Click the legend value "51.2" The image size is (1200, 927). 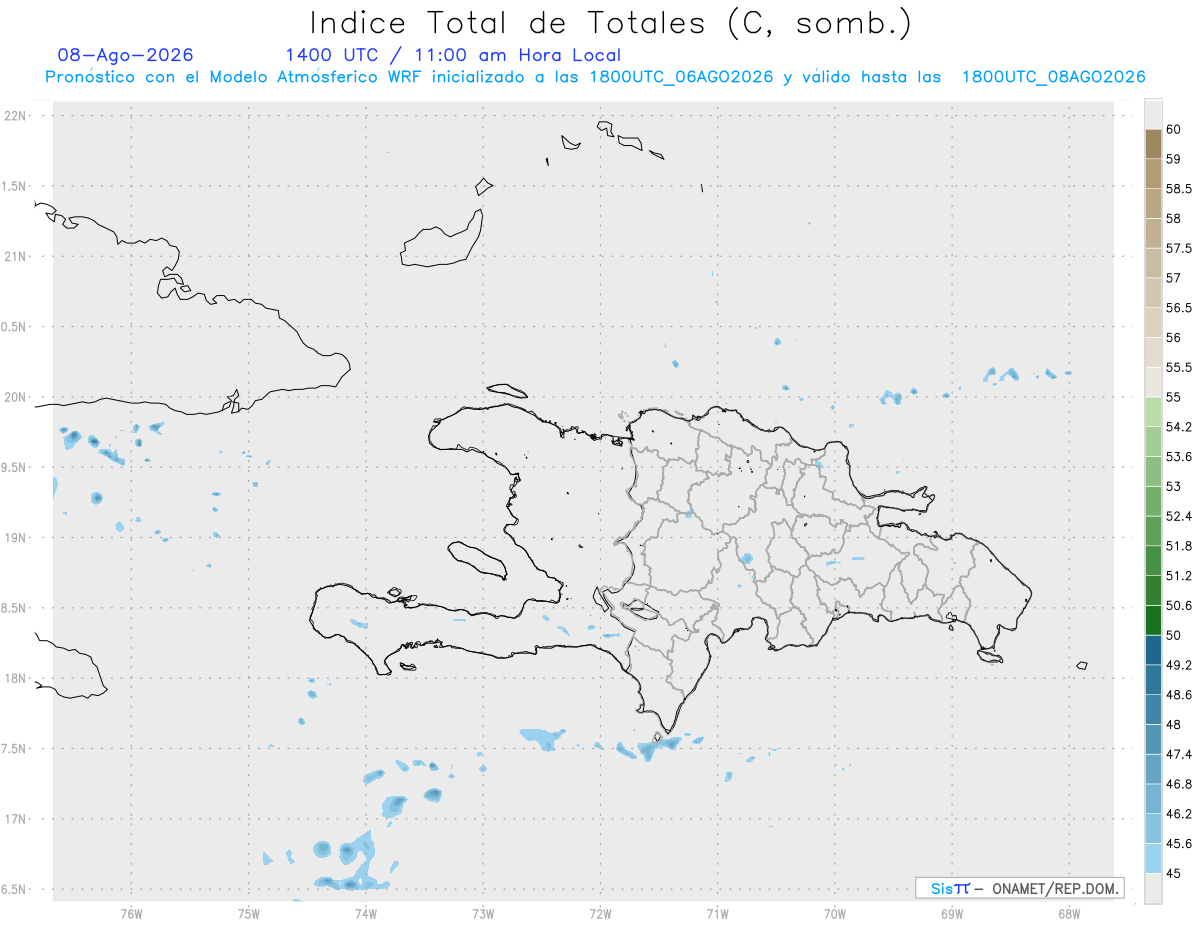(x=1178, y=576)
